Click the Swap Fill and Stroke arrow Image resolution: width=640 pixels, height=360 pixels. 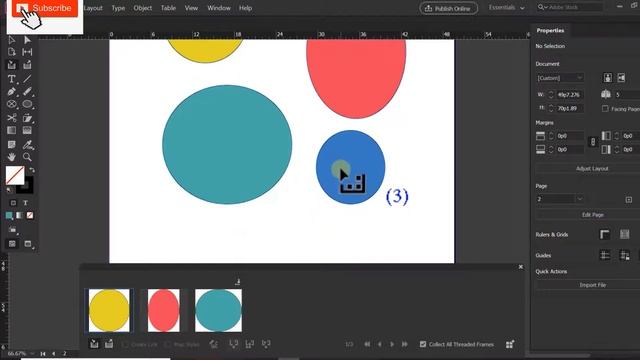click(32, 170)
